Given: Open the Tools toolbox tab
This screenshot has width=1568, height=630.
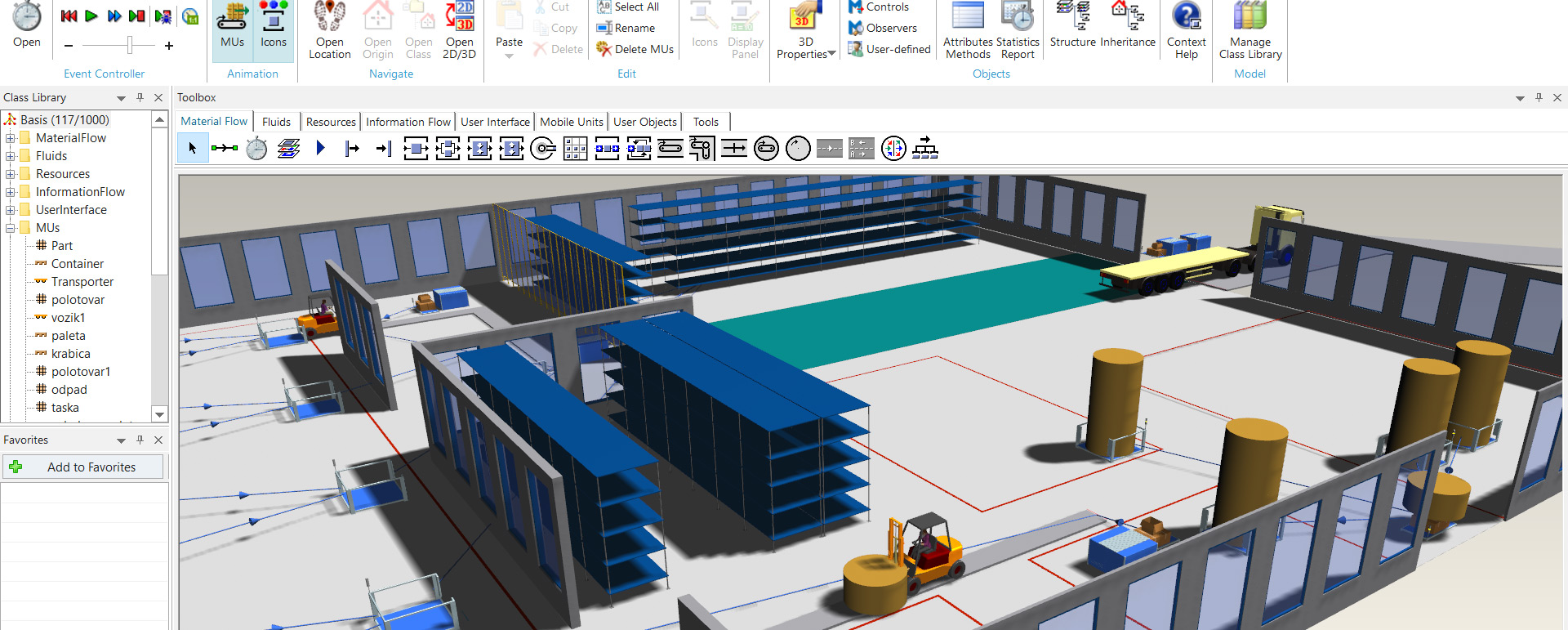Looking at the screenshot, I should click(x=706, y=122).
